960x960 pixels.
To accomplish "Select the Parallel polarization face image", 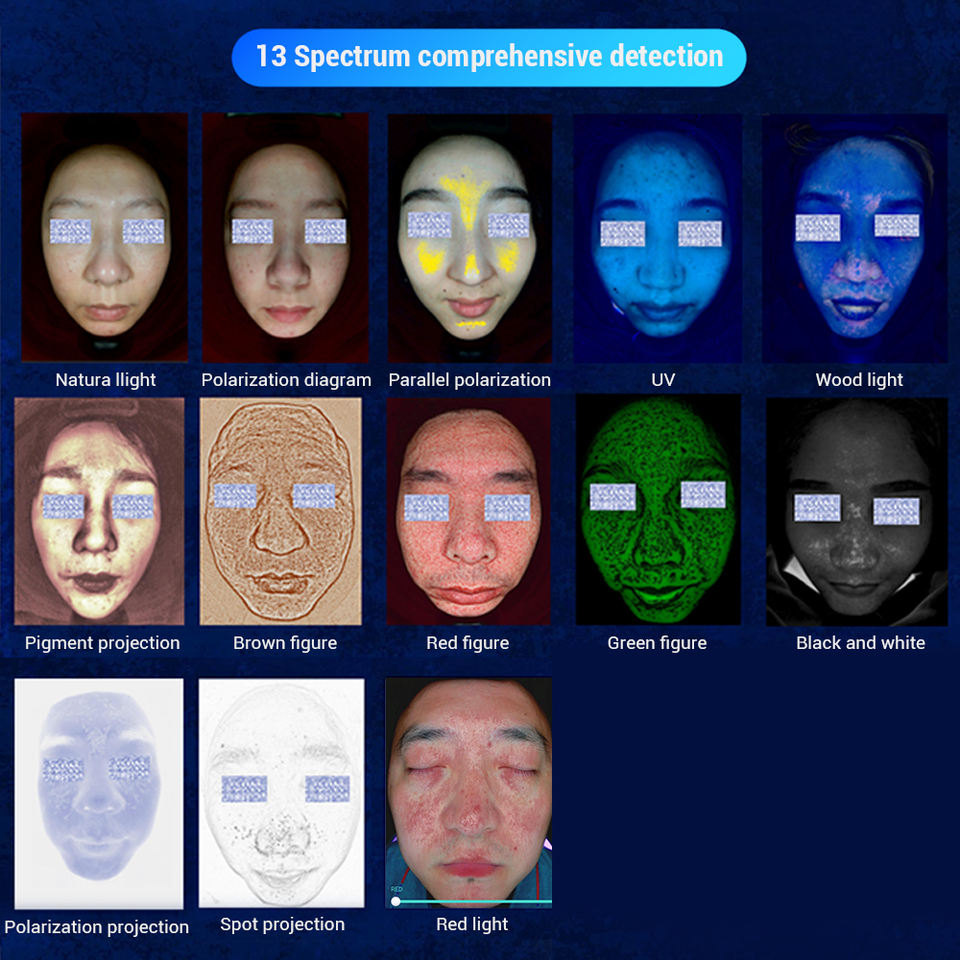I will 470,238.
